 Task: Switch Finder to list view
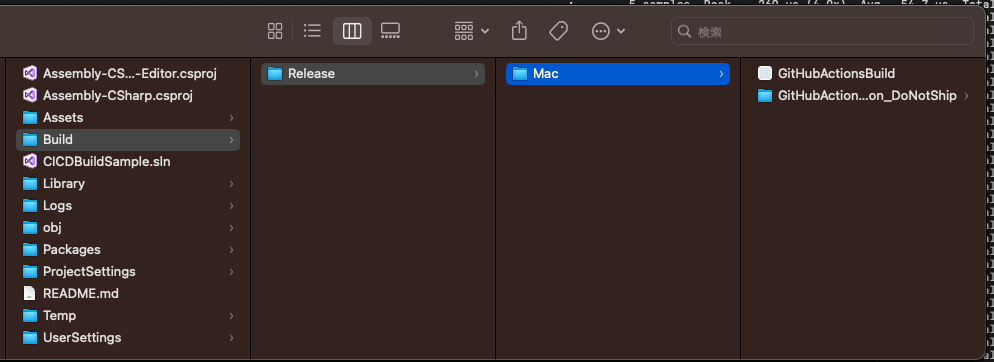[313, 31]
